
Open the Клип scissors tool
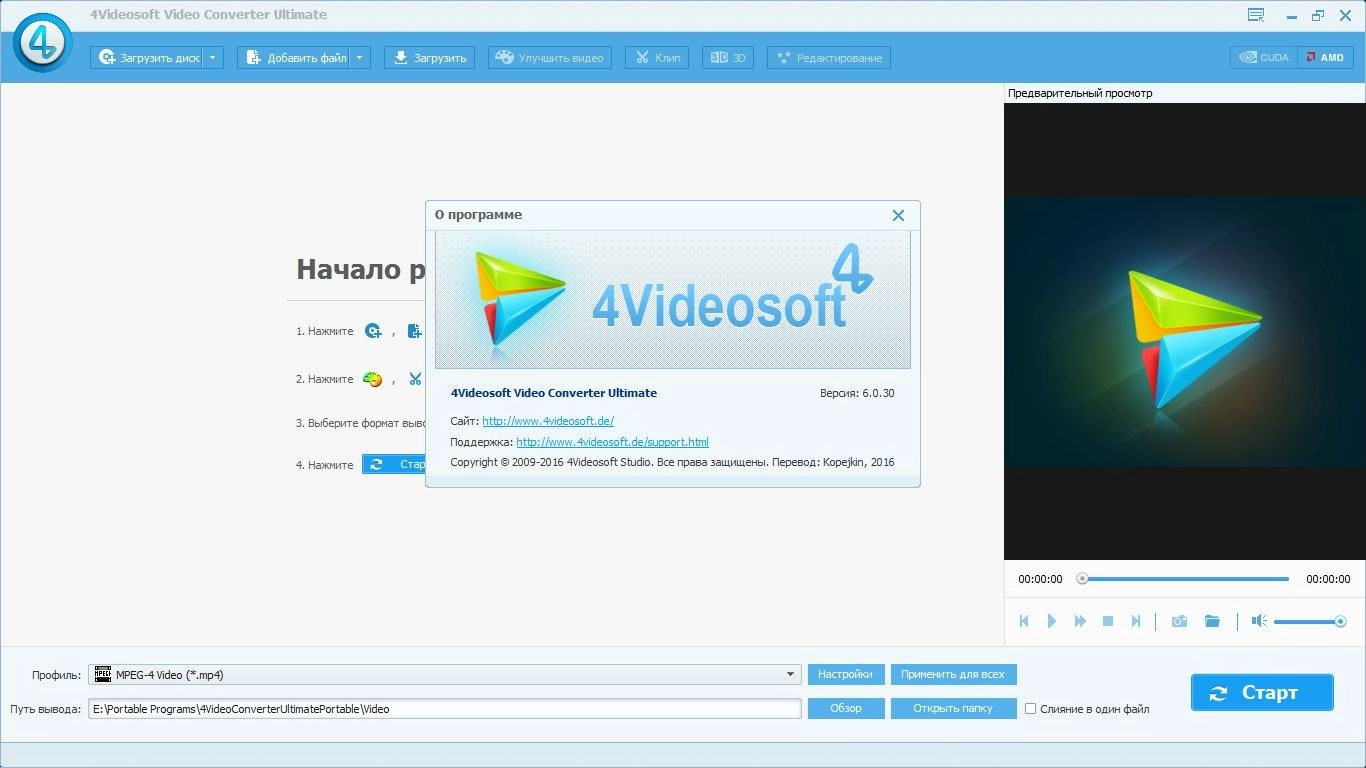[x=657, y=58]
